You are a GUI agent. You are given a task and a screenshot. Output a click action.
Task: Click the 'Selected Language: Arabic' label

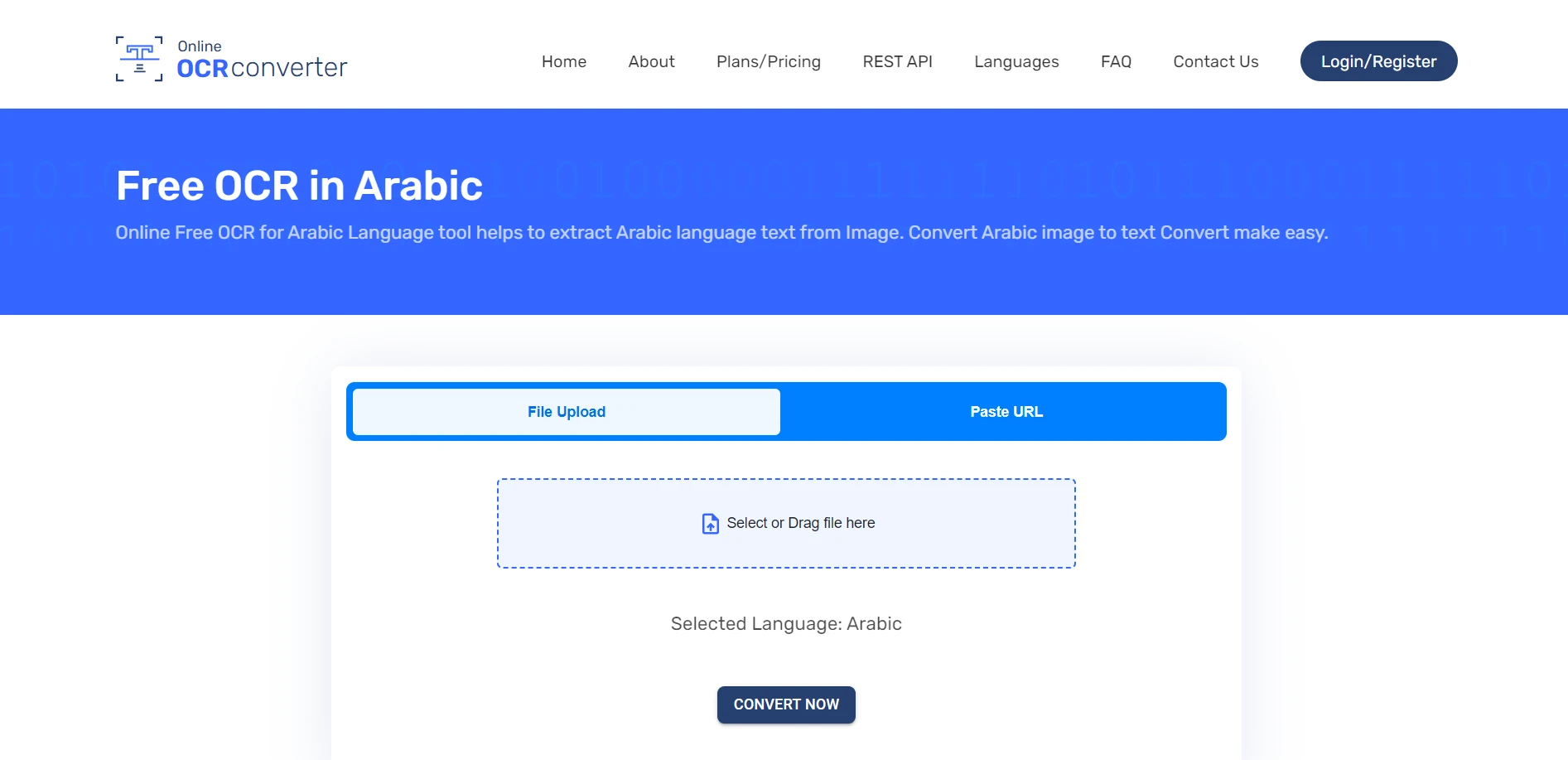tap(785, 624)
